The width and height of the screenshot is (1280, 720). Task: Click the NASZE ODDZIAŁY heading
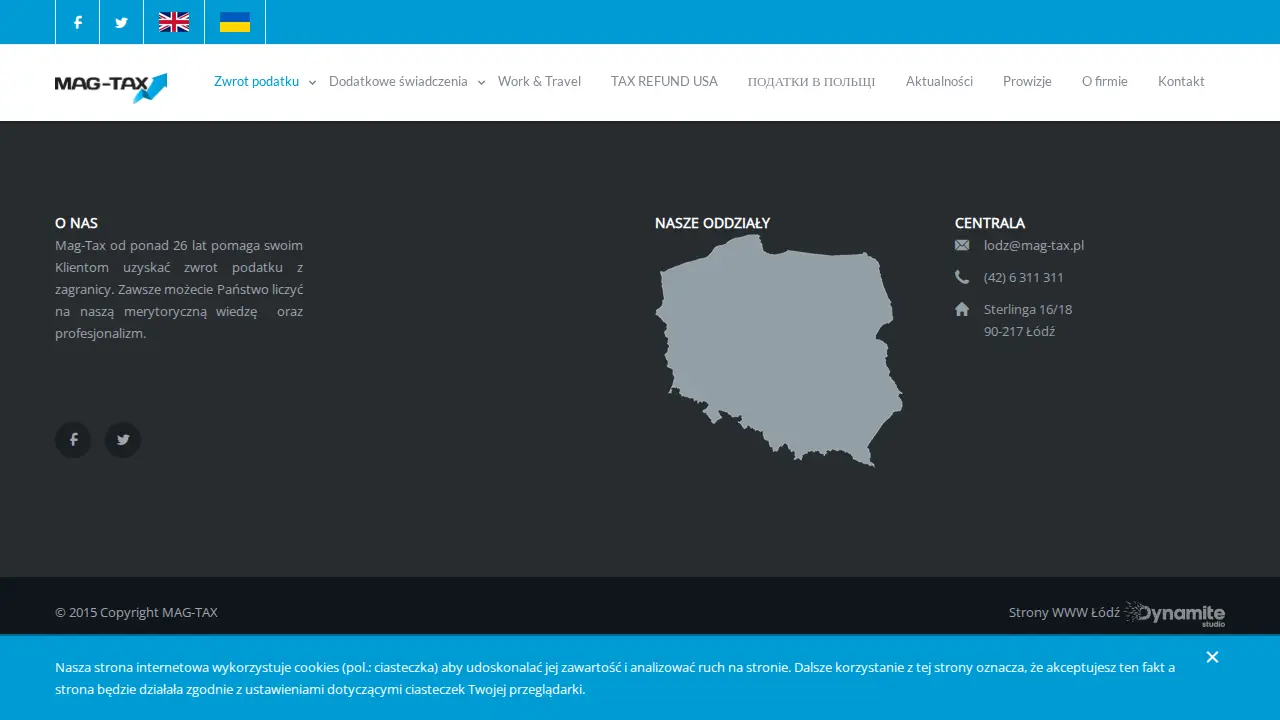pos(712,223)
